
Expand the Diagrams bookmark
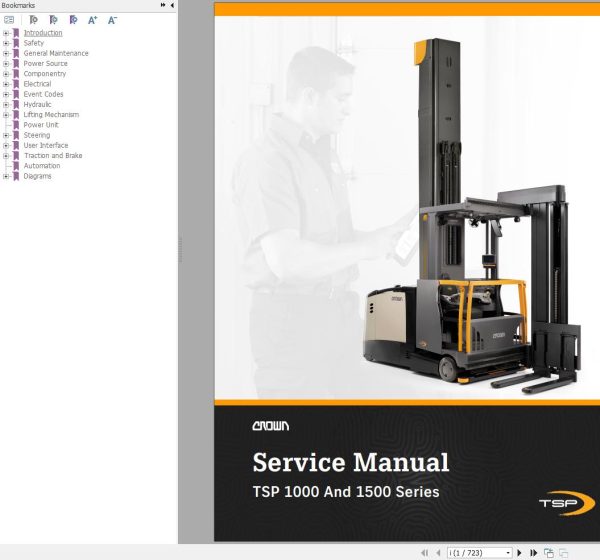click(x=6, y=176)
